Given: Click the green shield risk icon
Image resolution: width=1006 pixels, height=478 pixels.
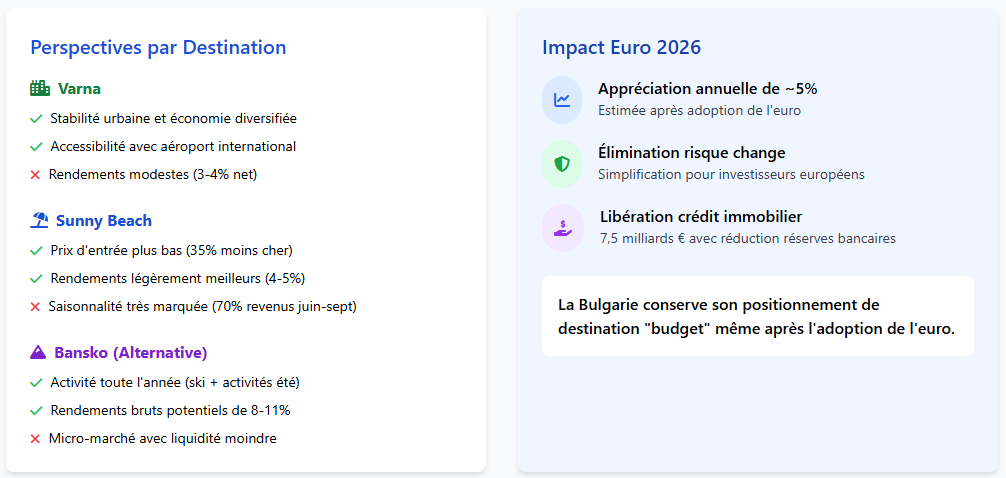Looking at the screenshot, I should (x=562, y=164).
